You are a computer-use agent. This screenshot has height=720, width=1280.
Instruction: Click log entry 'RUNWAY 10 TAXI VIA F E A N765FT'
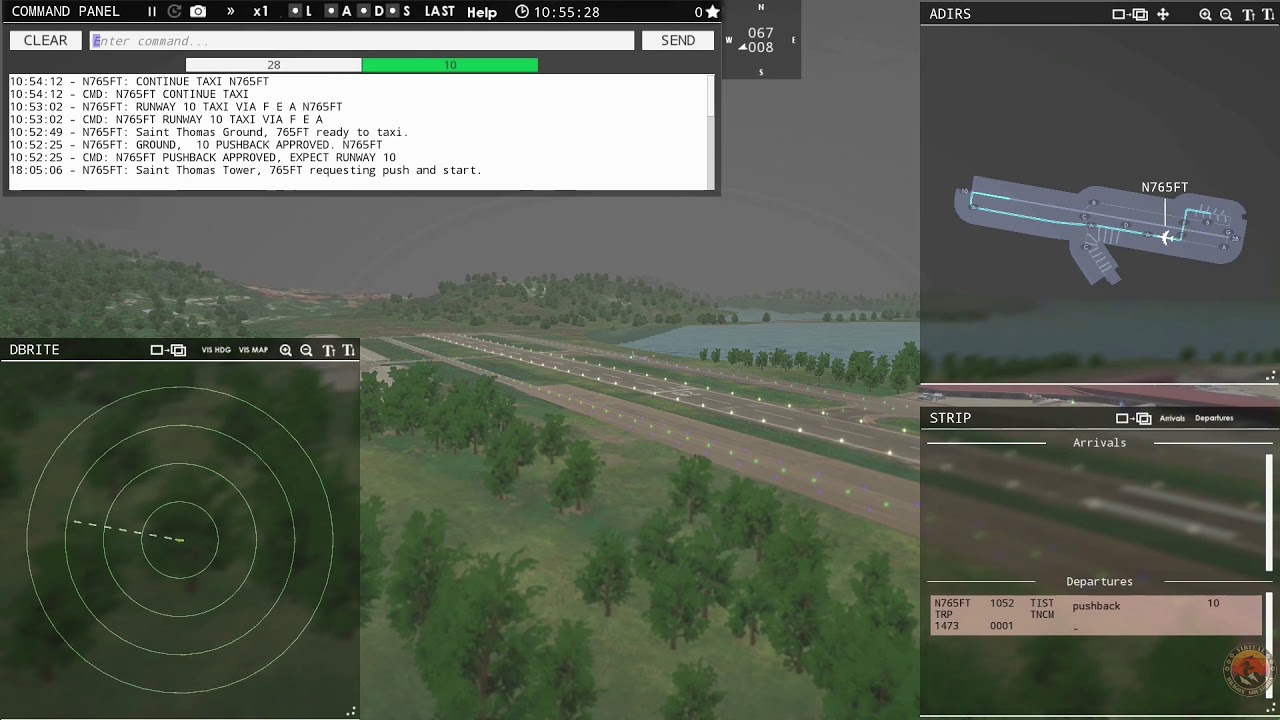click(x=176, y=107)
